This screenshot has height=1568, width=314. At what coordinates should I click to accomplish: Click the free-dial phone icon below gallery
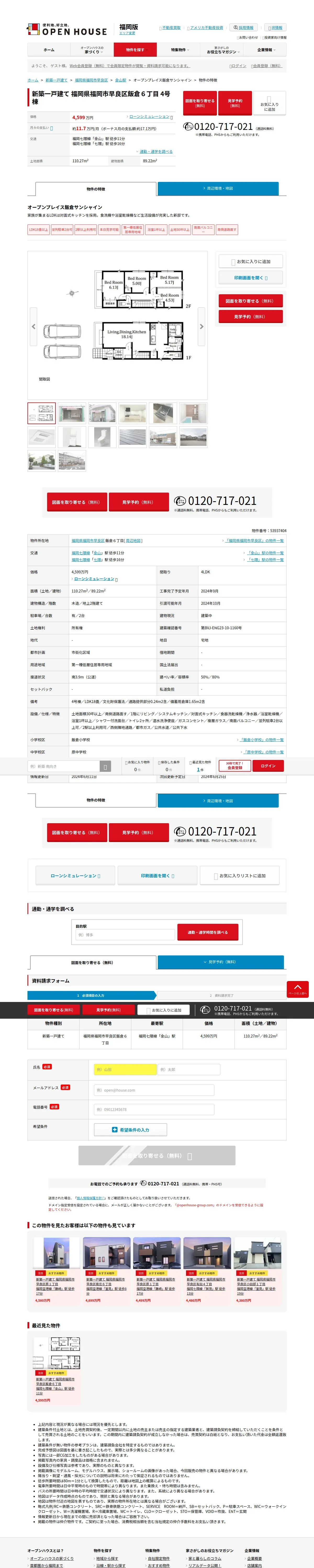pos(179,501)
